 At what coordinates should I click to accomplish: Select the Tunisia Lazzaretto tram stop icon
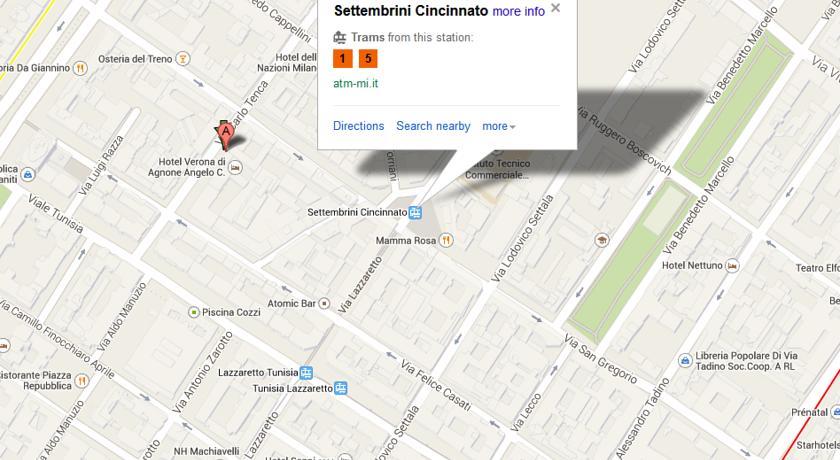(341, 388)
